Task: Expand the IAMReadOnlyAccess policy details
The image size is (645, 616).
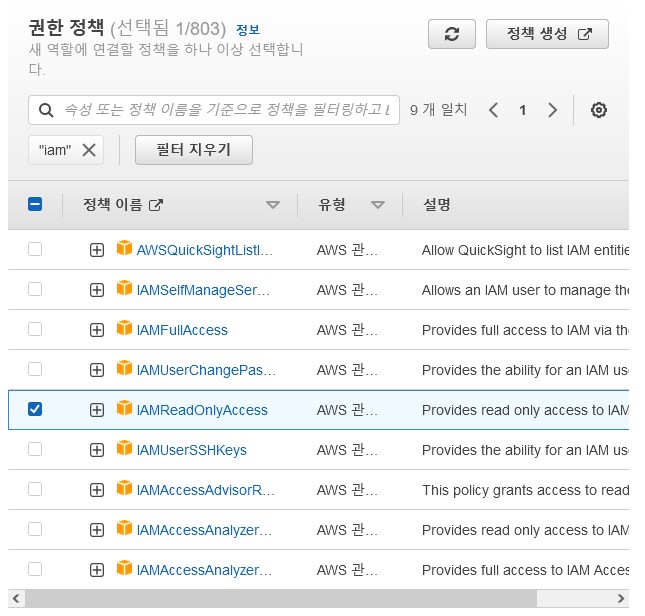Action: (97, 410)
